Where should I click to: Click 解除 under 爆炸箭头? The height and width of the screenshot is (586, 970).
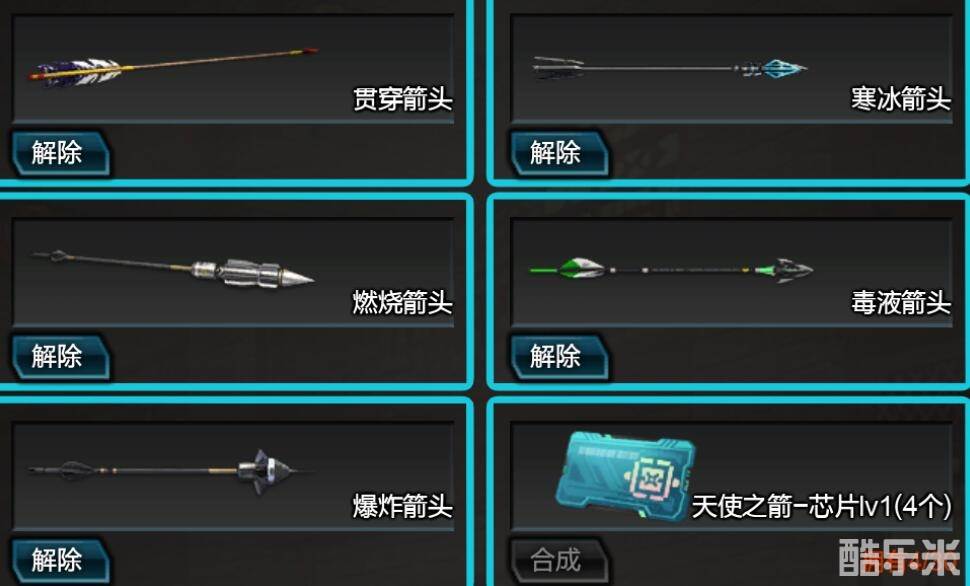click(61, 560)
